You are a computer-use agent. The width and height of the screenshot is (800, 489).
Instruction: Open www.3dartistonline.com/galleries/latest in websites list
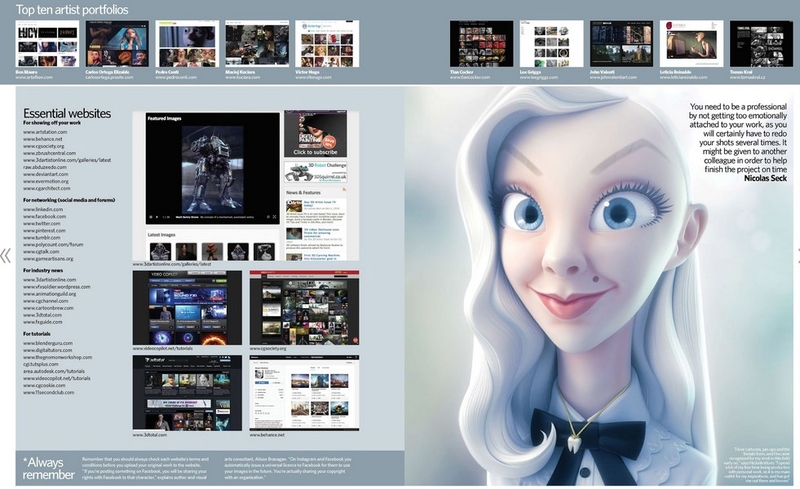coord(67,160)
